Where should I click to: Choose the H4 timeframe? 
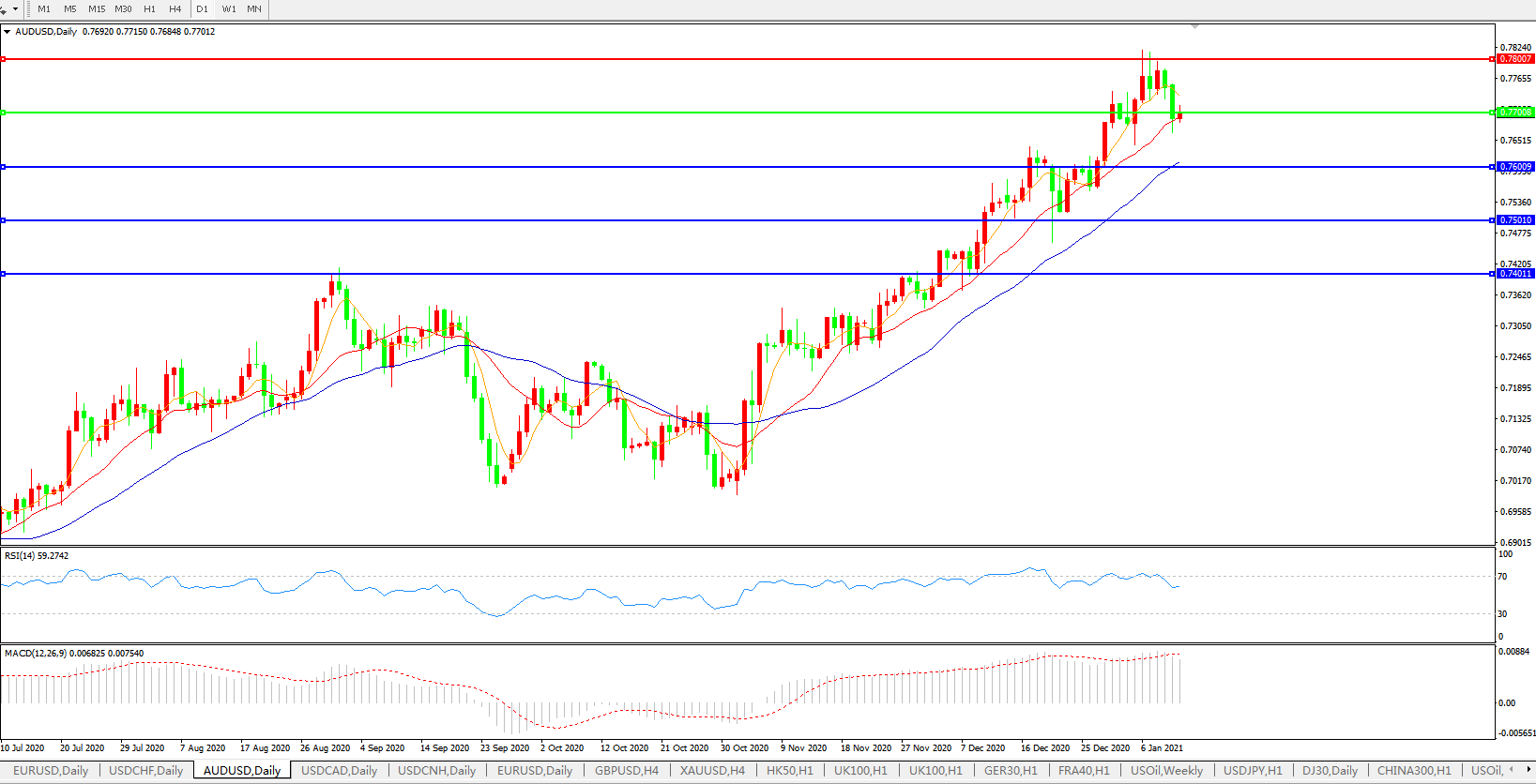click(175, 8)
